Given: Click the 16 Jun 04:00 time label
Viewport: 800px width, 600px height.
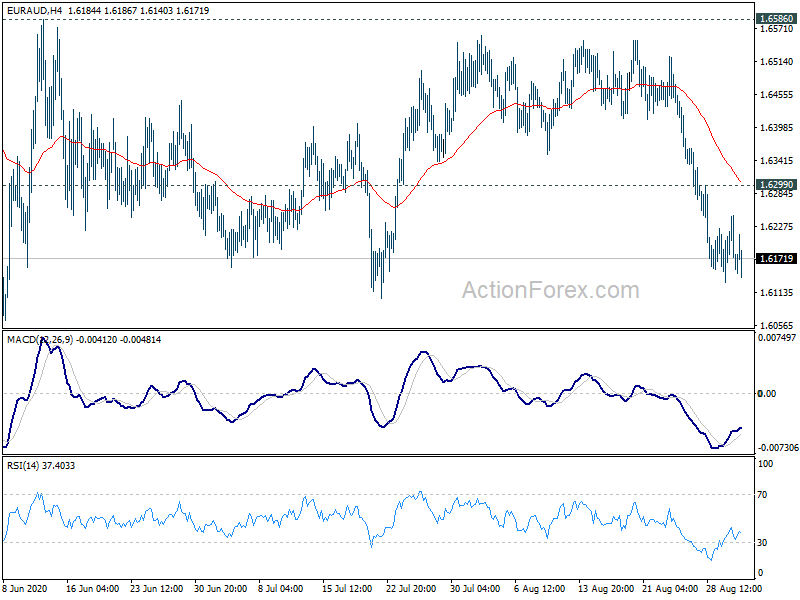Looking at the screenshot, I should click(x=92, y=589).
